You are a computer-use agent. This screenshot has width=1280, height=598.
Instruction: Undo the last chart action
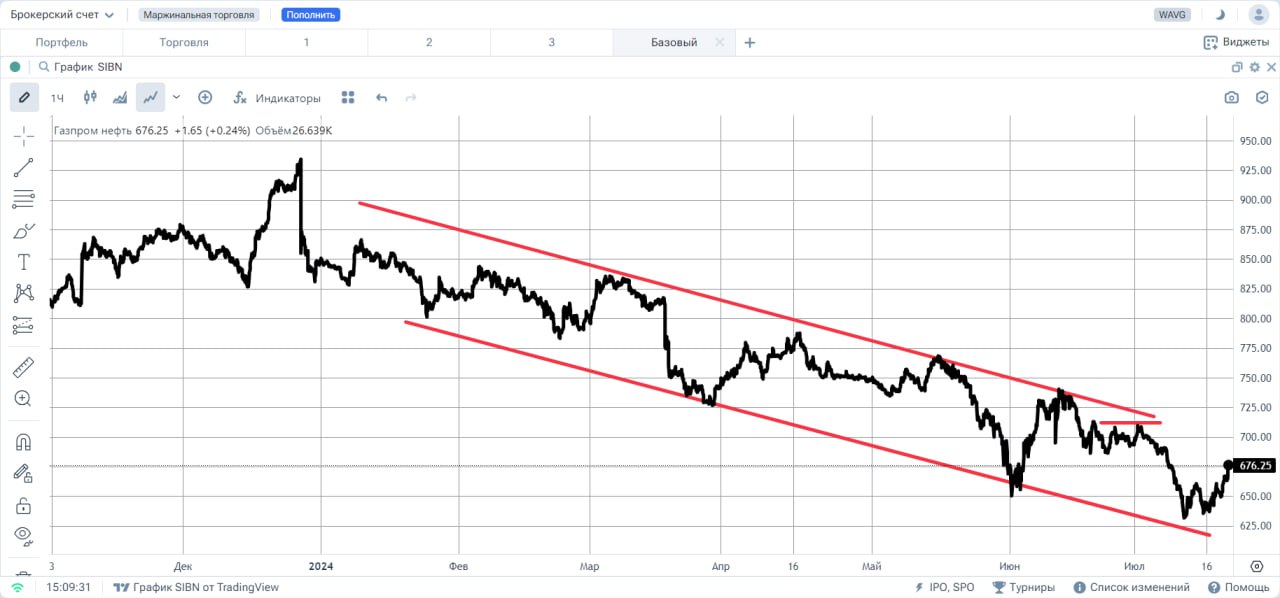click(381, 98)
